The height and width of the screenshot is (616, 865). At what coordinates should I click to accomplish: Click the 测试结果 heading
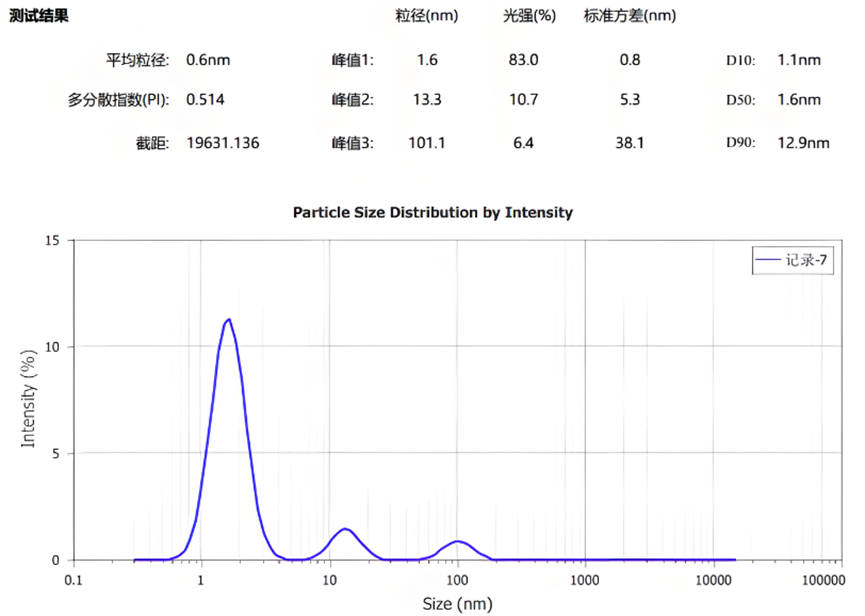(x=39, y=17)
